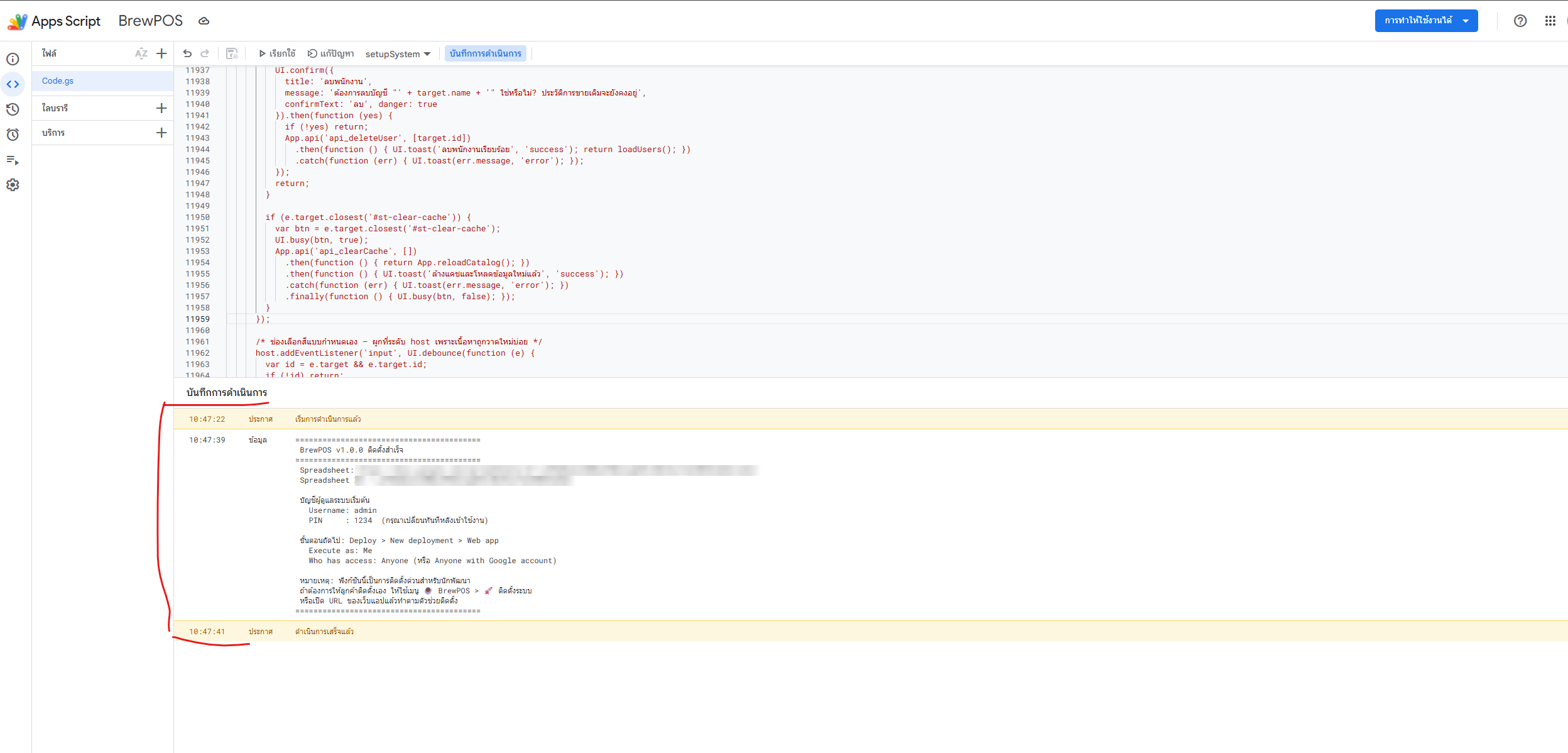The image size is (1568, 753).
Task: Sort files with the AZ icon
Action: tap(141, 53)
